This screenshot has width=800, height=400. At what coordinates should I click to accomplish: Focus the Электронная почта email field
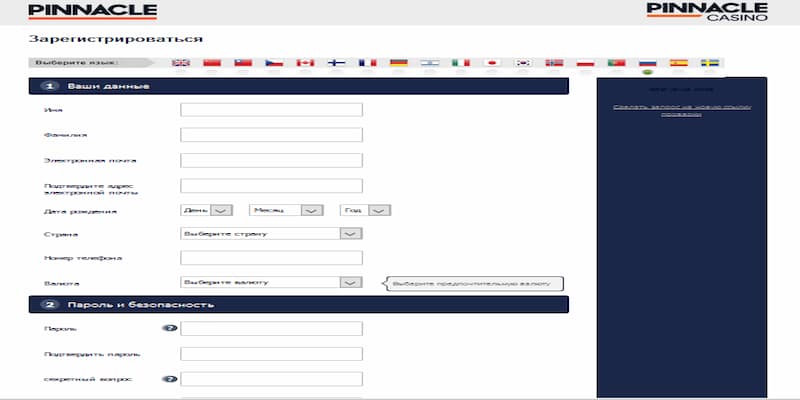tap(271, 160)
